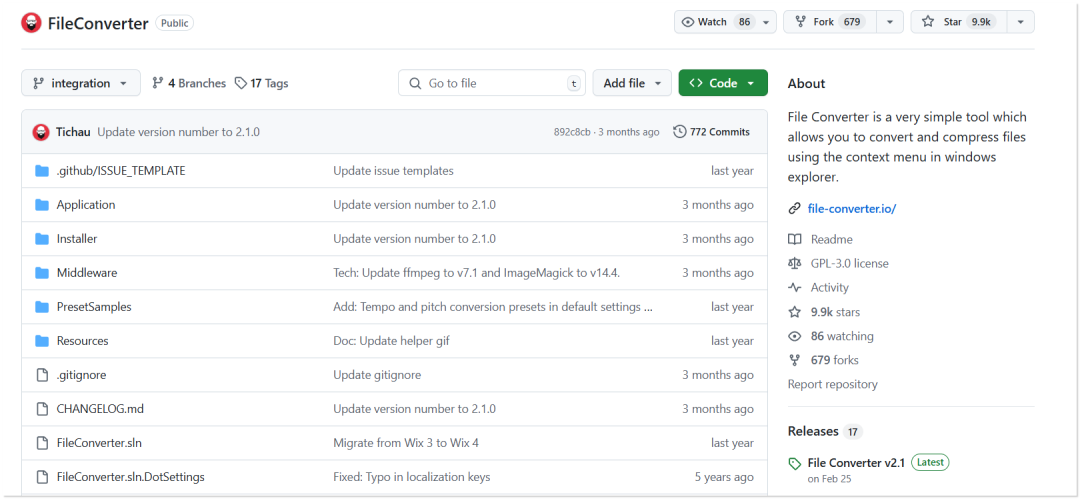Open the Readme book icon

795,240
